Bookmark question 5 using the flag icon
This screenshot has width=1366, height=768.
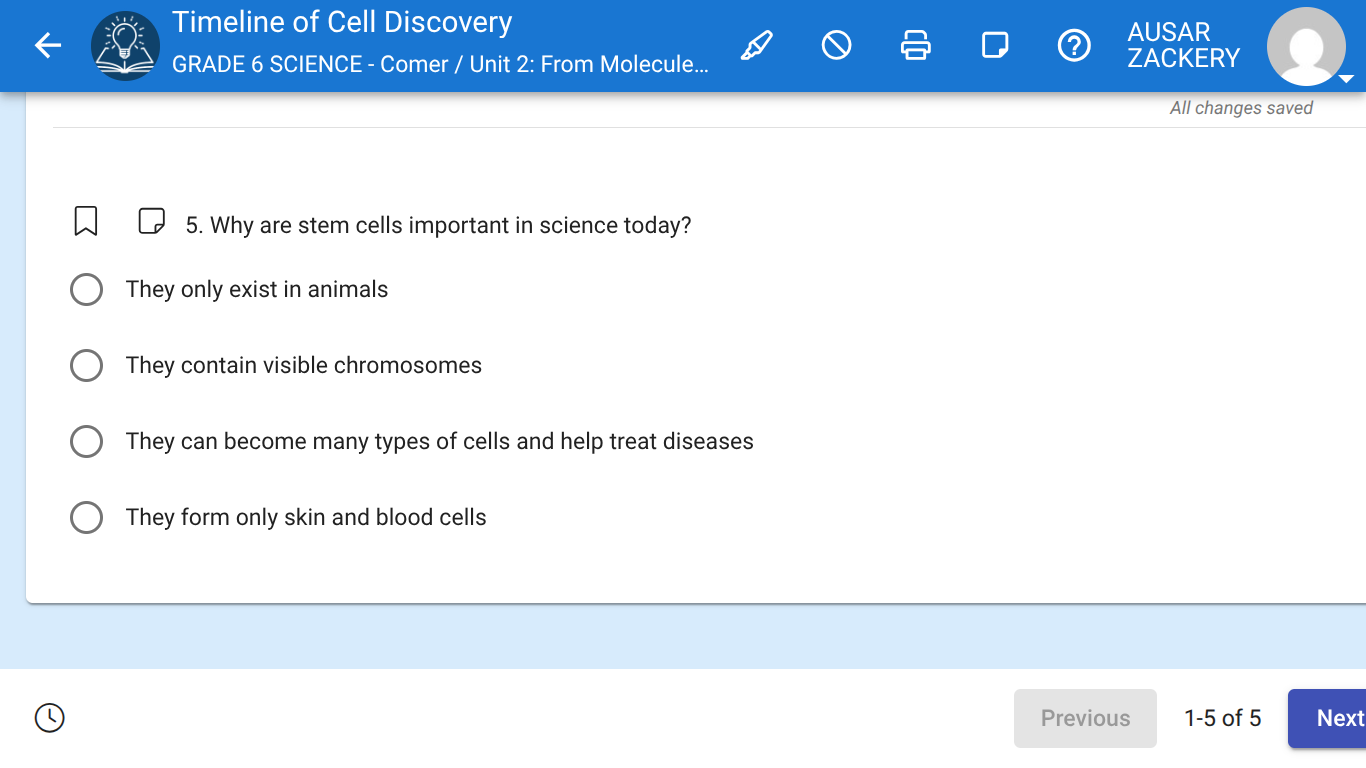pyautogui.click(x=86, y=220)
